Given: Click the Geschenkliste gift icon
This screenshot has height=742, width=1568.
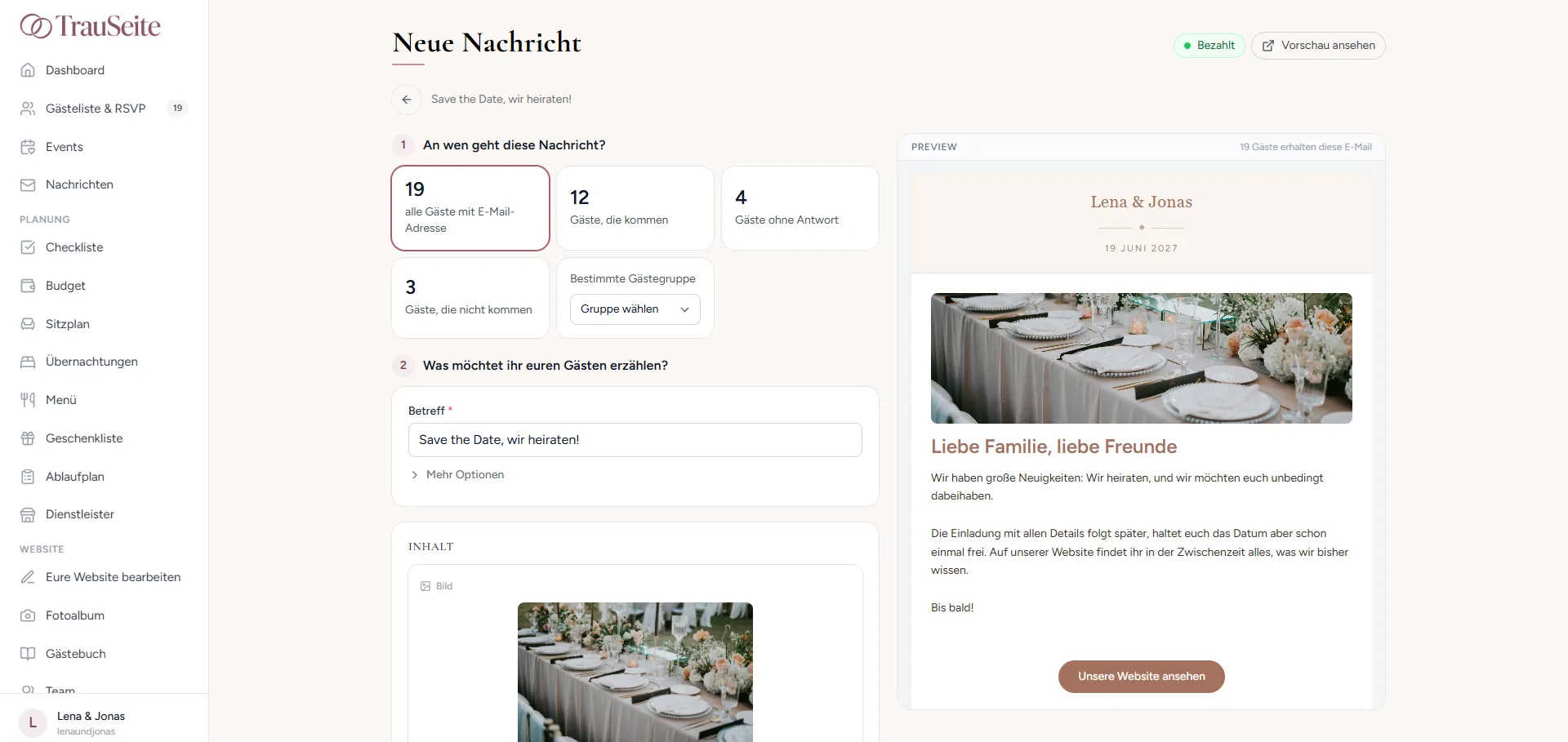Looking at the screenshot, I should point(28,438).
